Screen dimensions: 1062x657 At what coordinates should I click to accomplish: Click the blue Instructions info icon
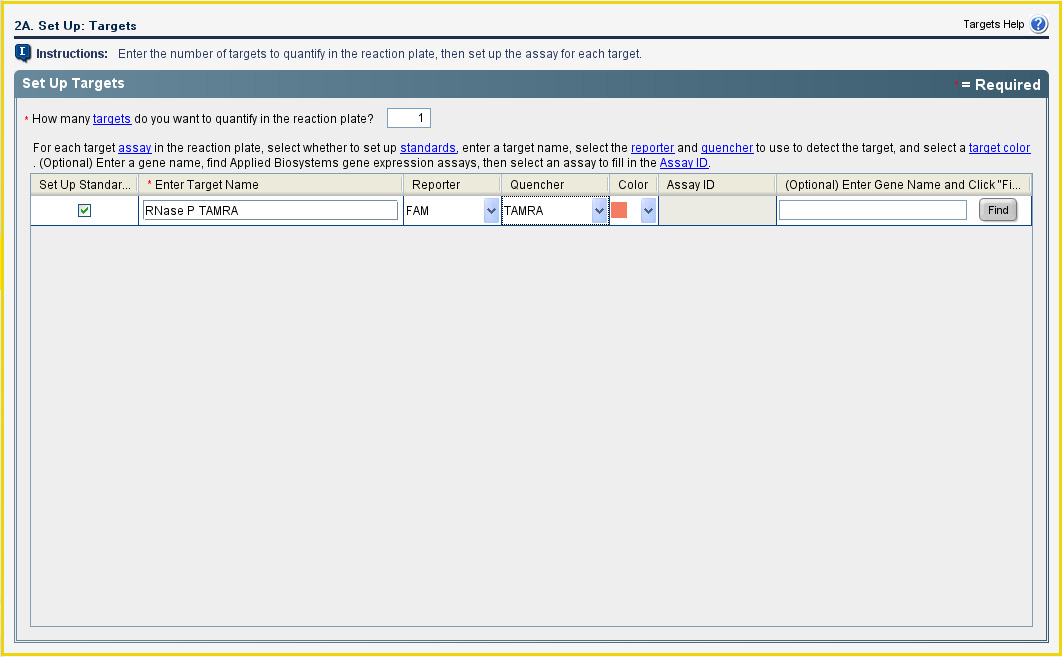tap(23, 53)
